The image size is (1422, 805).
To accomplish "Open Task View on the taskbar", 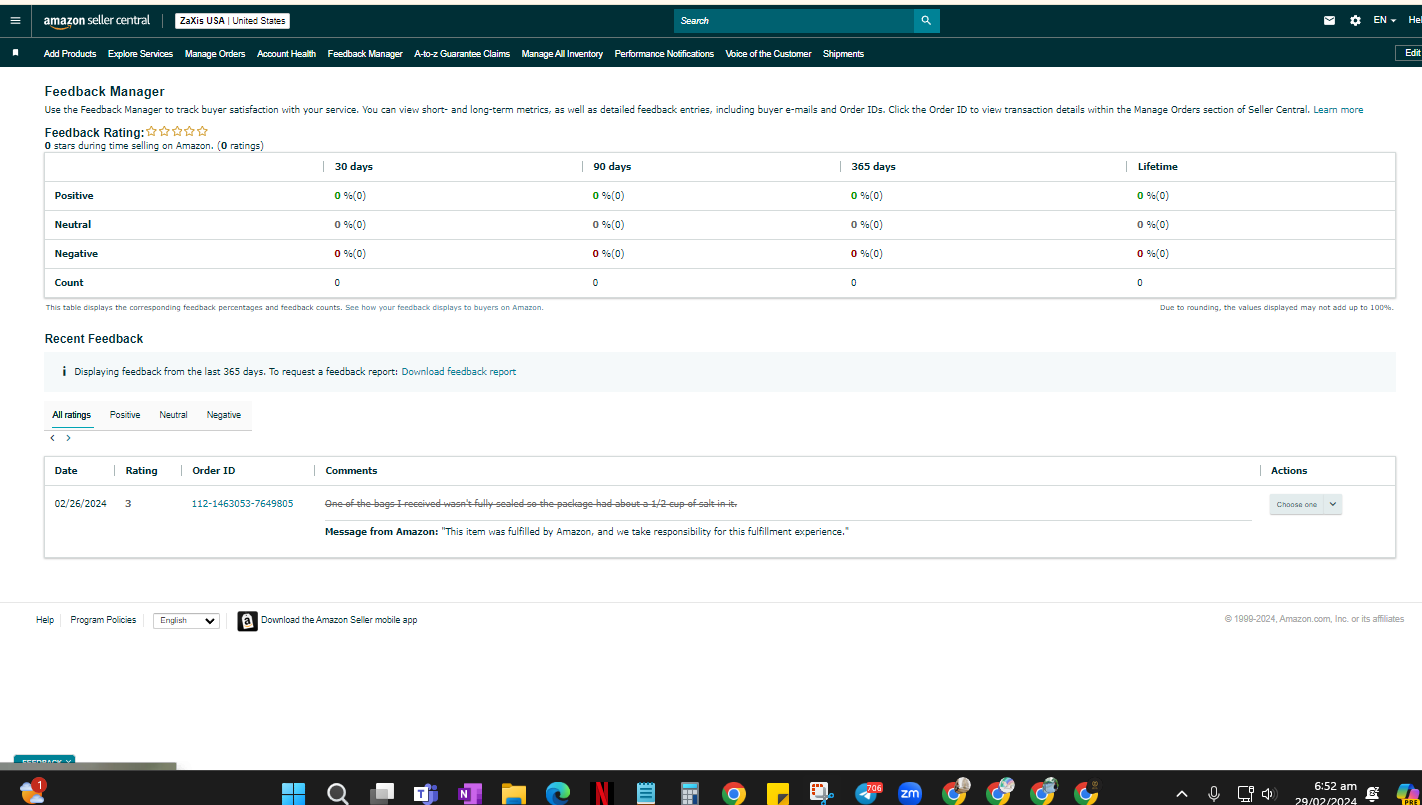I will pos(382,794).
